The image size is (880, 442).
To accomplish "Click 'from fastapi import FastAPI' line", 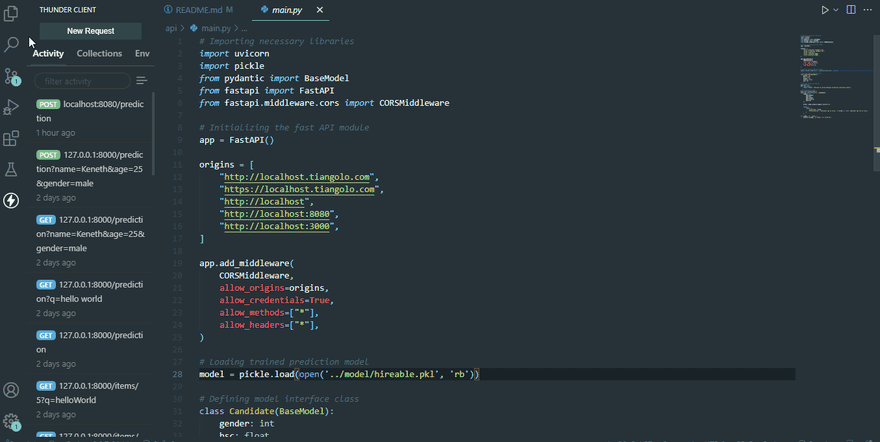I will pyautogui.click(x=267, y=90).
